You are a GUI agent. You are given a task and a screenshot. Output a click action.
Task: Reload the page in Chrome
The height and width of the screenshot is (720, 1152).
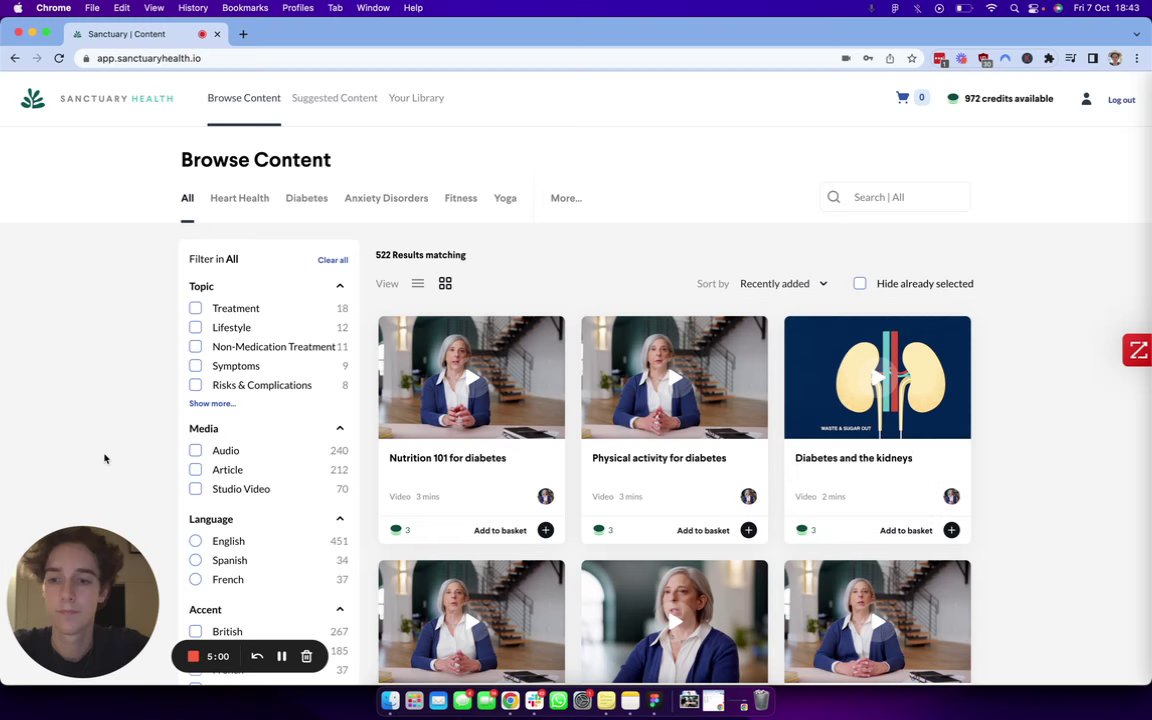click(60, 58)
